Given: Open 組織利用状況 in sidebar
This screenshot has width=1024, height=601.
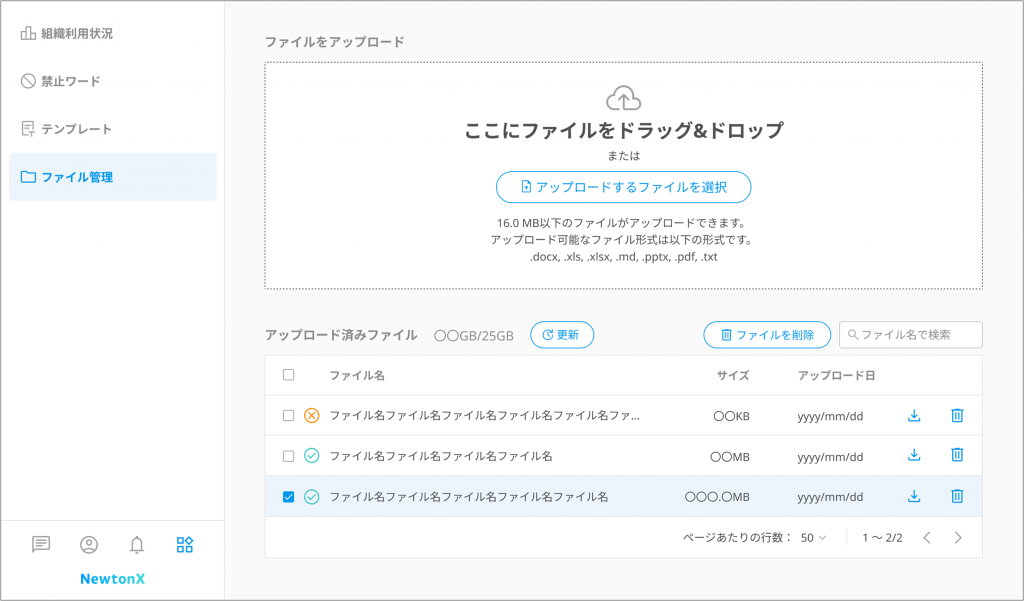Looking at the screenshot, I should (76, 33).
